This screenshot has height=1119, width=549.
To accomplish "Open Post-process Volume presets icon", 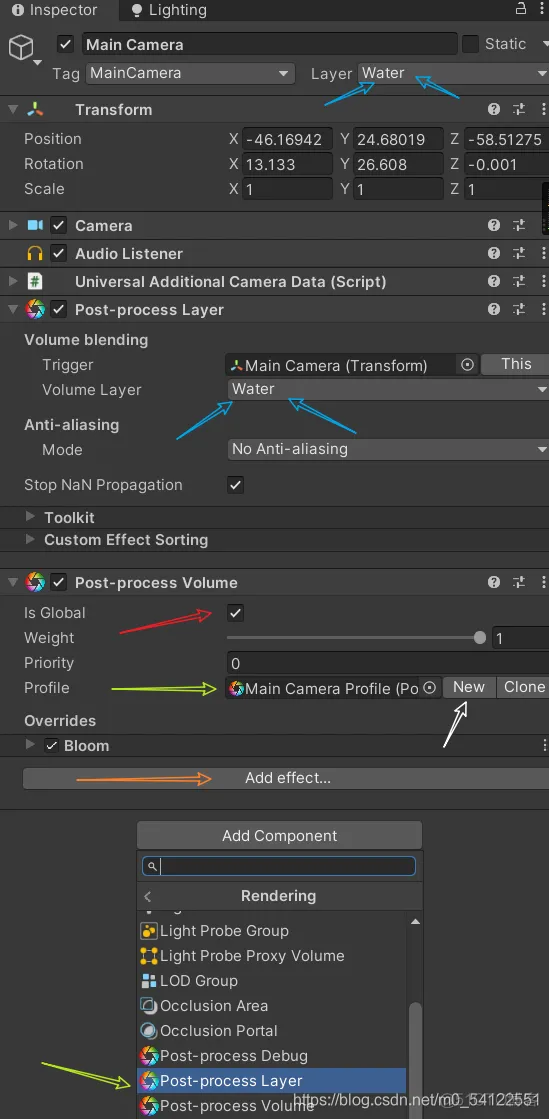I will (x=519, y=582).
